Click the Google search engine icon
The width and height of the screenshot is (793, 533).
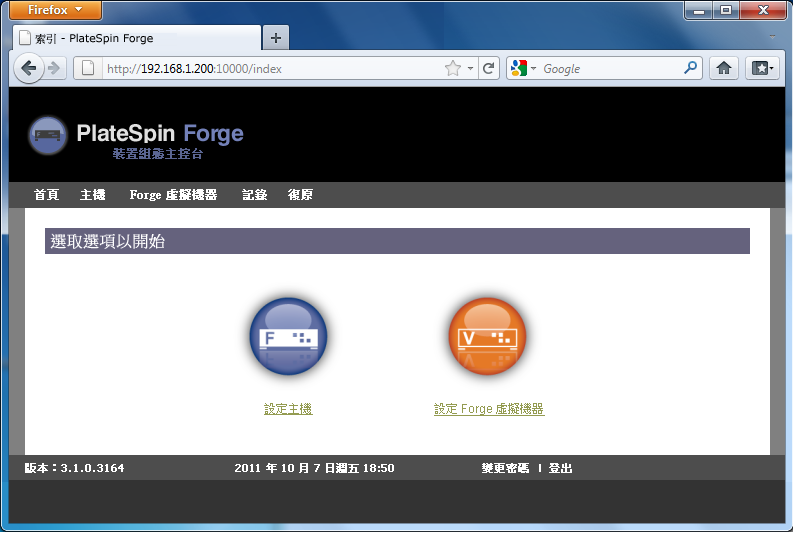tap(519, 68)
